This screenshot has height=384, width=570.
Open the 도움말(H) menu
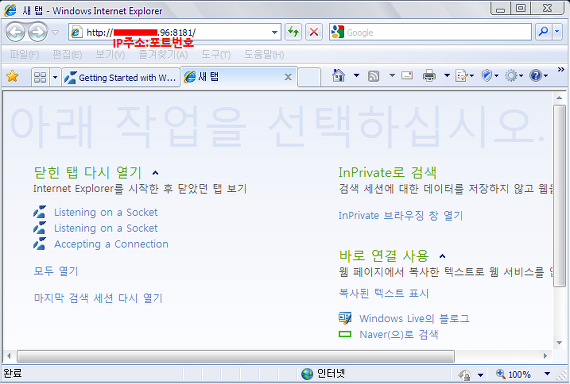click(x=264, y=55)
